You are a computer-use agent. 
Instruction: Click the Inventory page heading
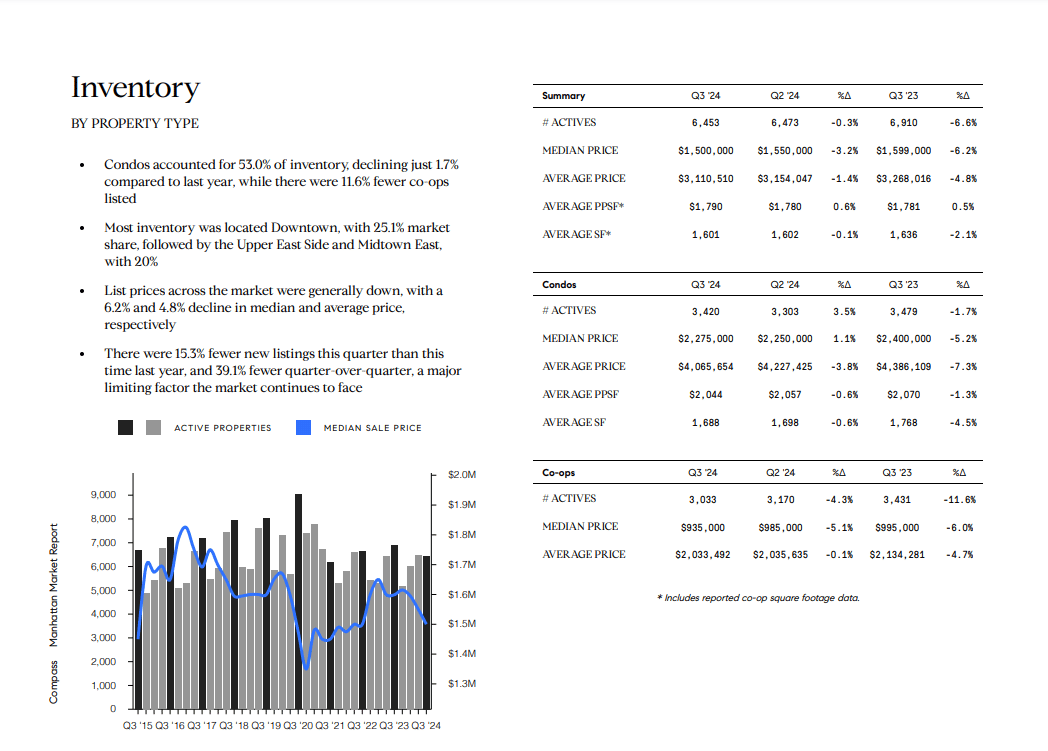tap(136, 88)
